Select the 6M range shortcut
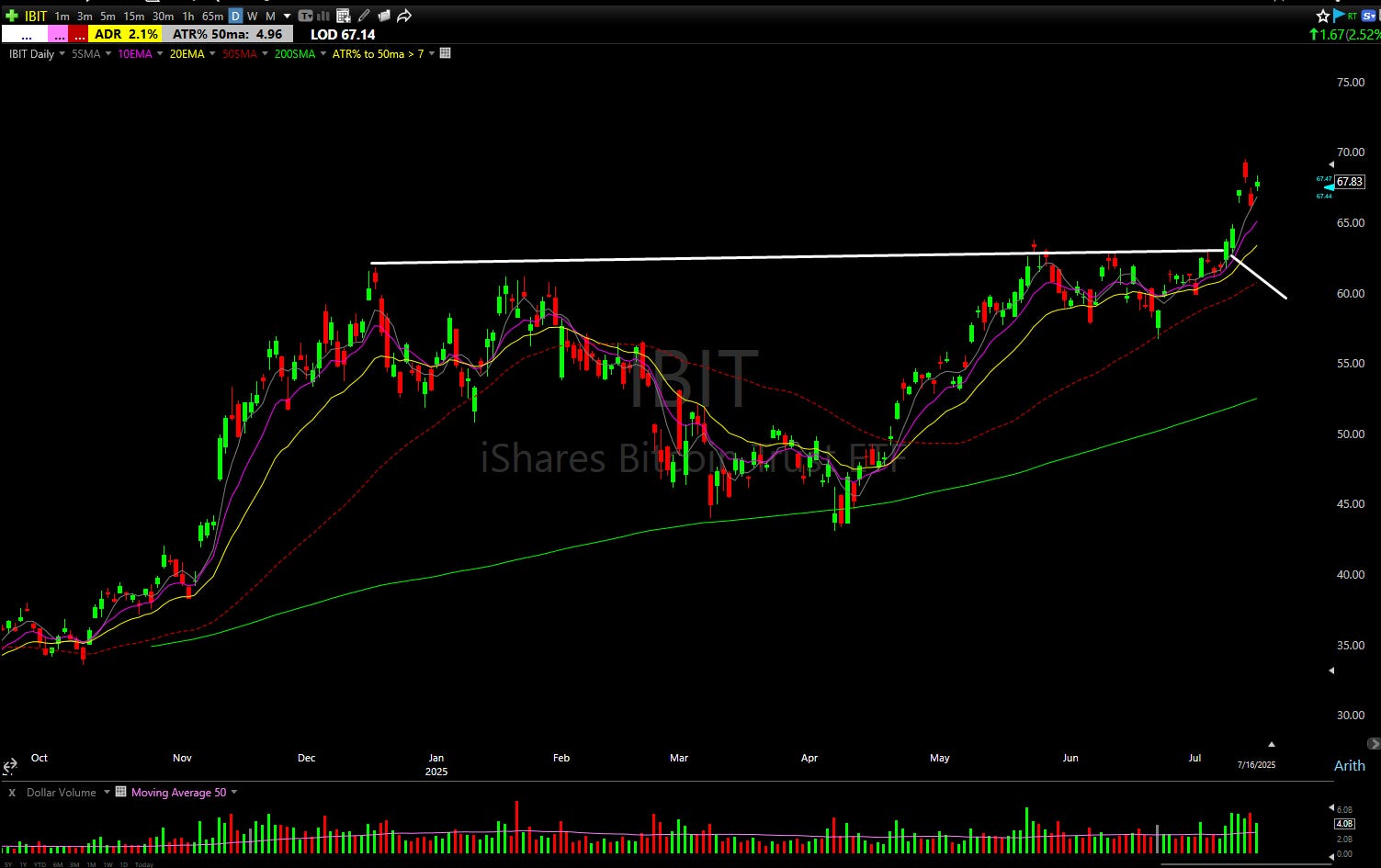 (58, 864)
